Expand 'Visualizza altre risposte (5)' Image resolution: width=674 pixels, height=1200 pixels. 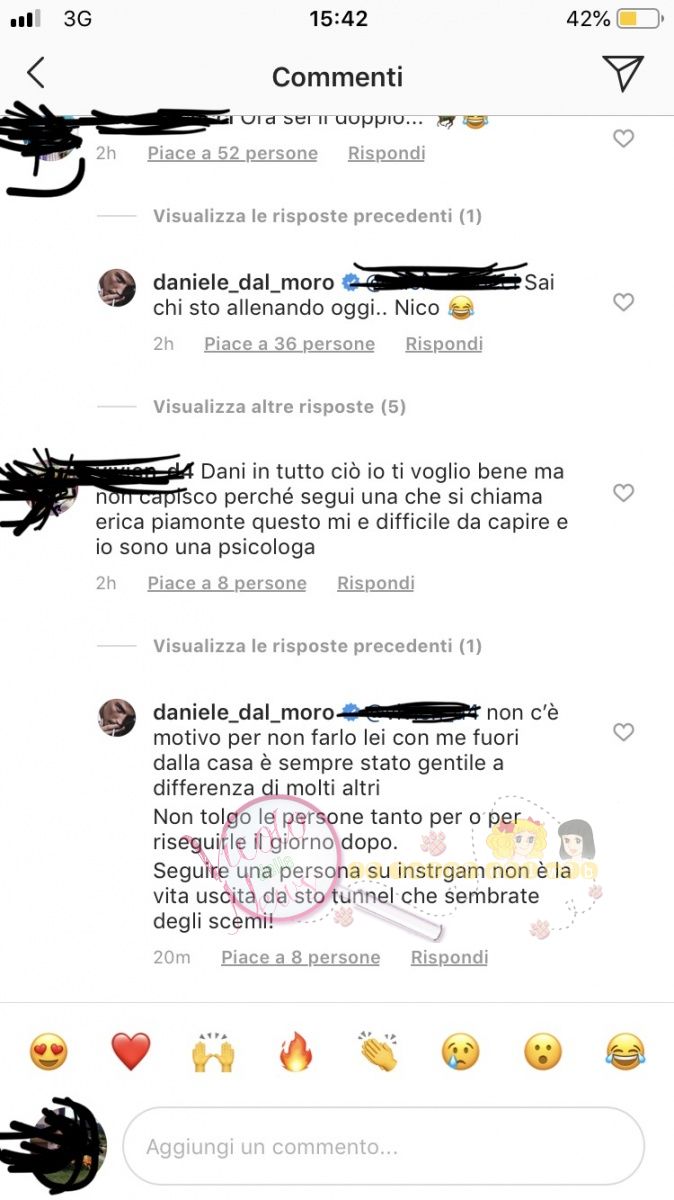point(279,407)
